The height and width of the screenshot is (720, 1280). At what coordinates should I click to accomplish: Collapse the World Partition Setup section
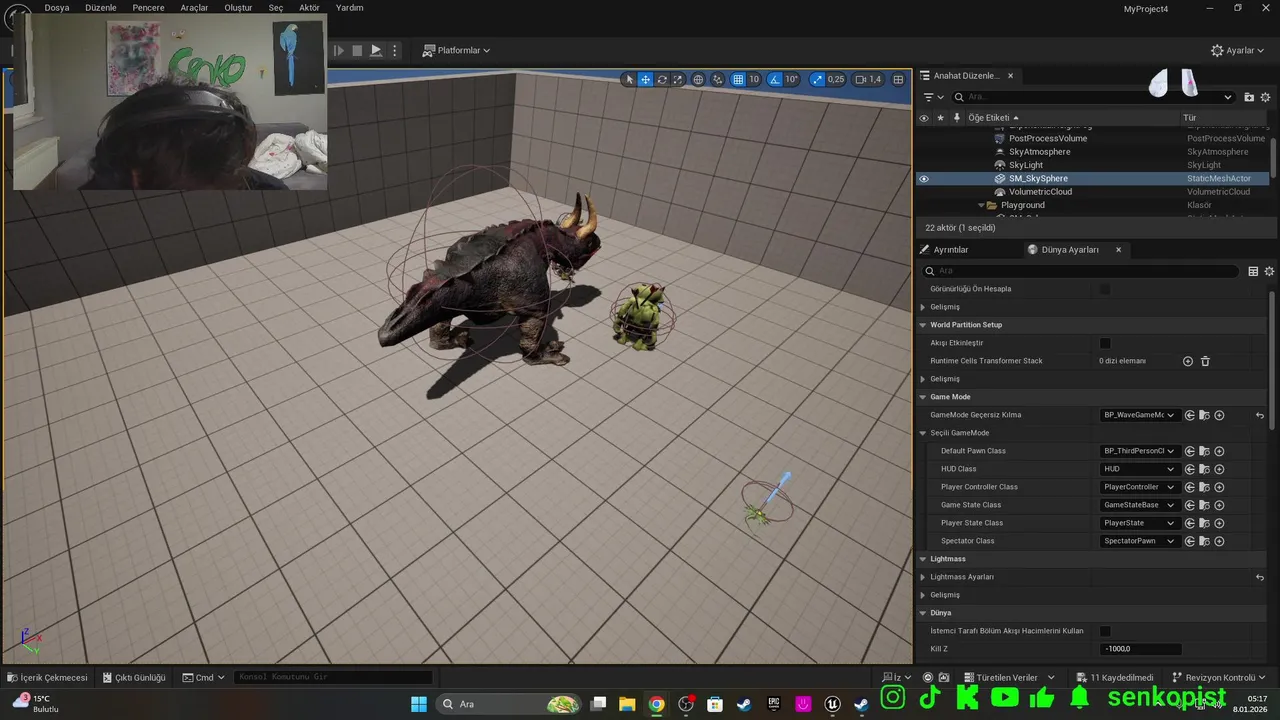point(922,325)
